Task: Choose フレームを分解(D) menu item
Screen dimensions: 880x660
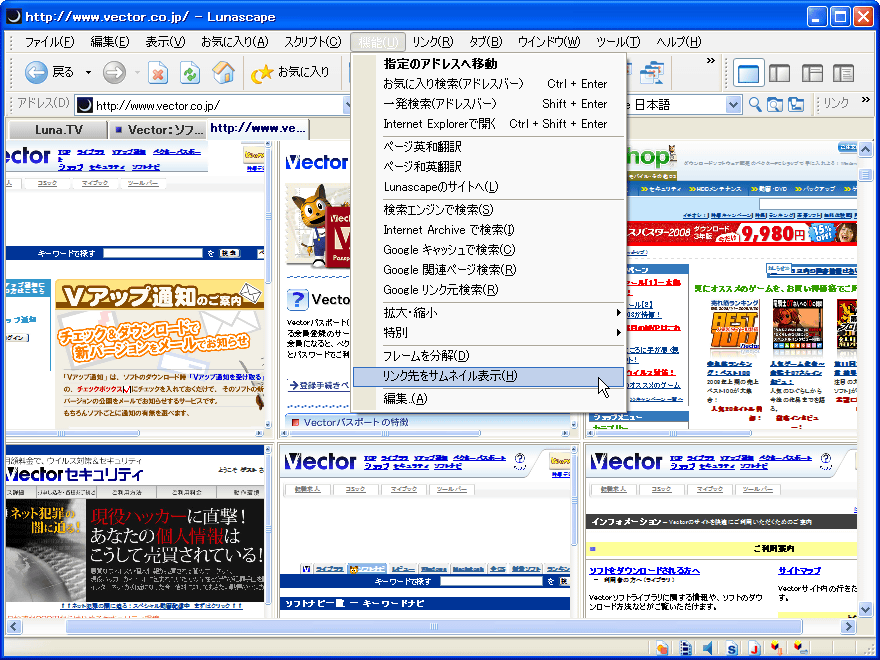Action: click(488, 356)
